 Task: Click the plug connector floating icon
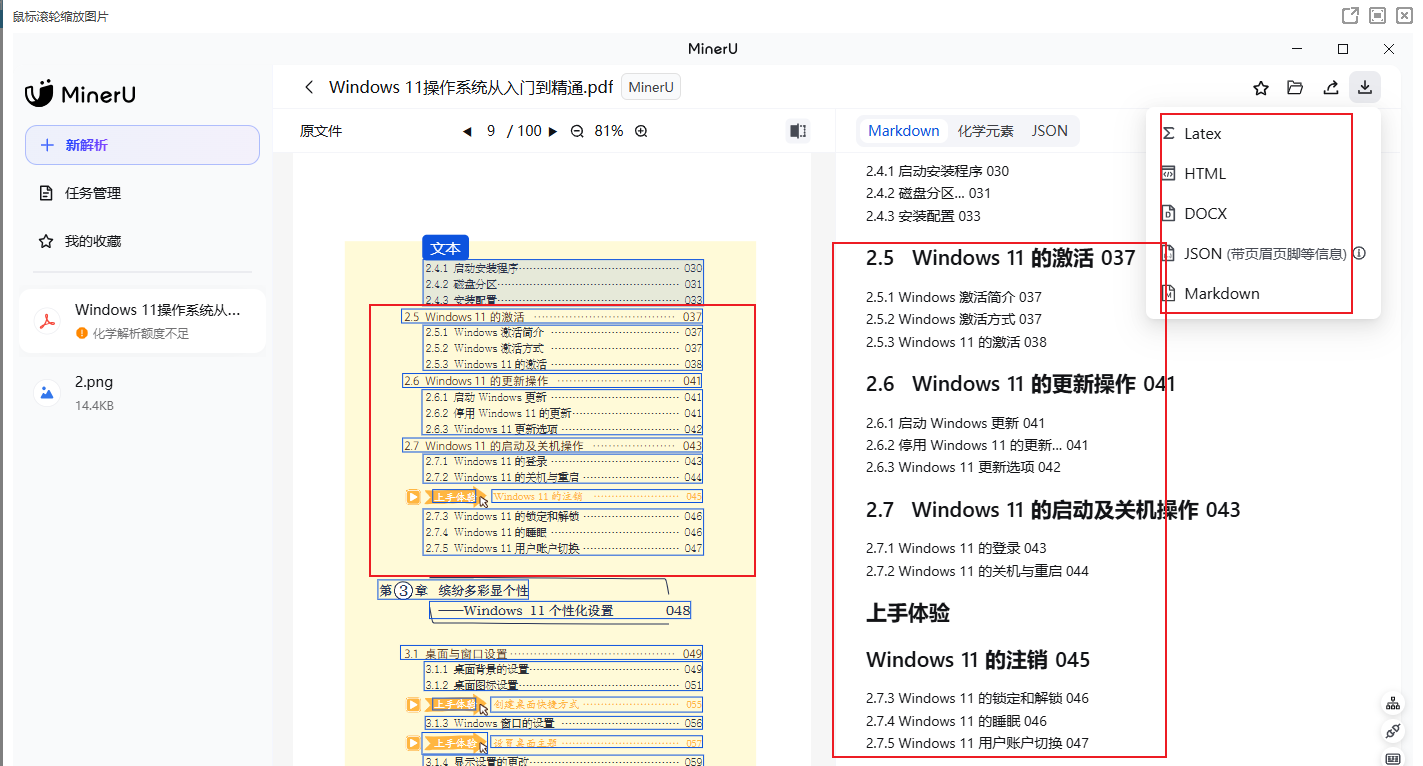[x=1393, y=731]
